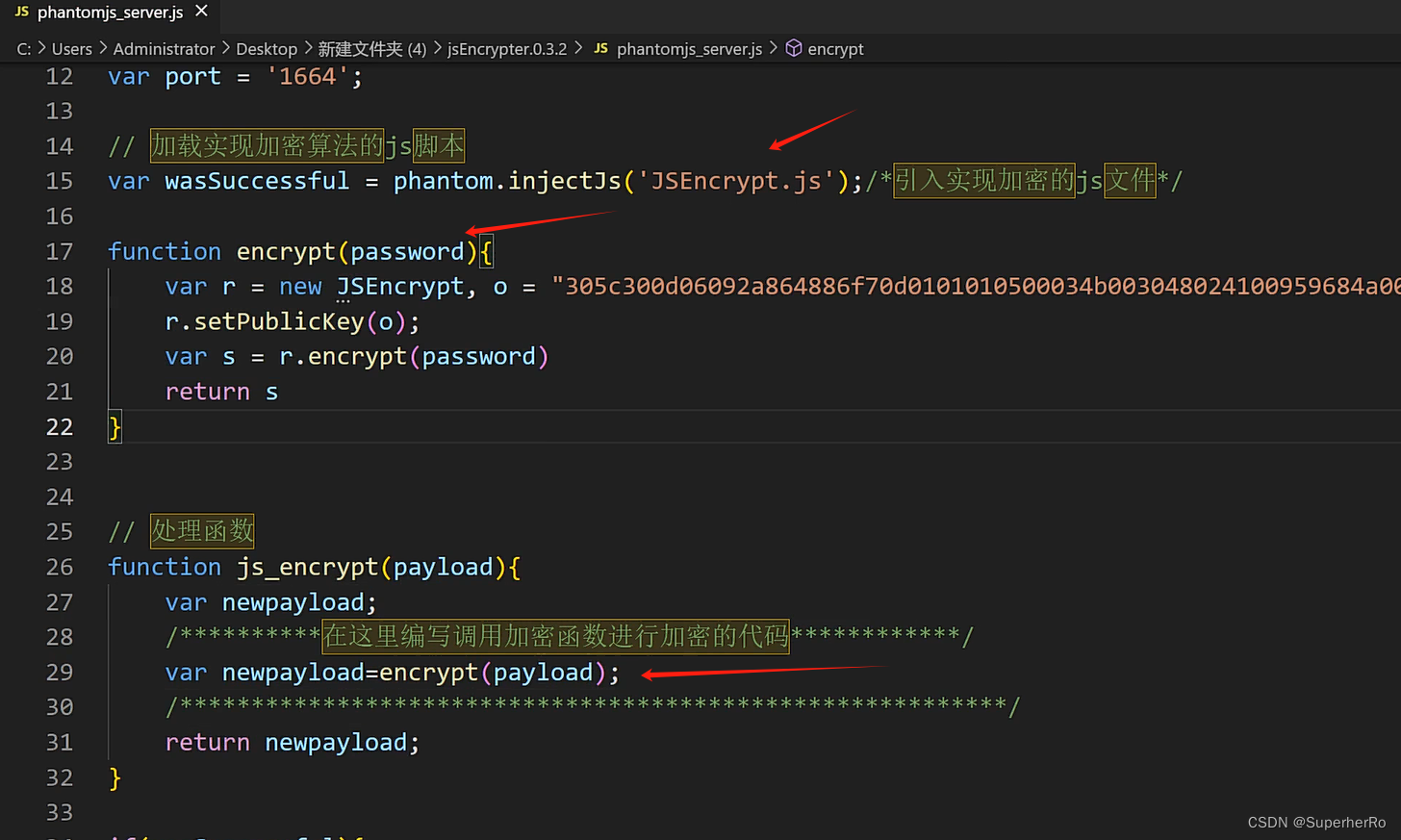Click the JSEncrypt constructor on line 18

(400, 287)
